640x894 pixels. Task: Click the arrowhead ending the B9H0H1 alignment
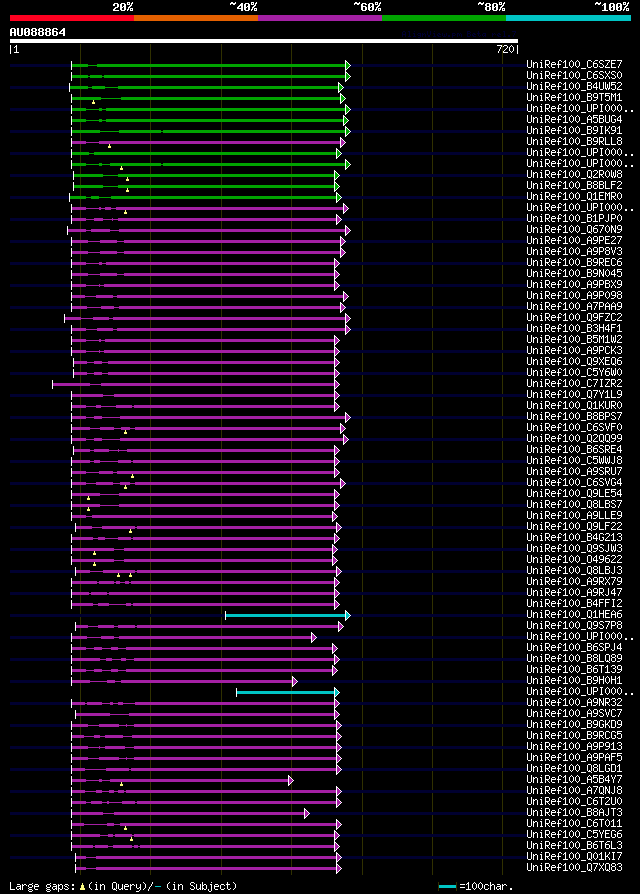click(x=295, y=681)
